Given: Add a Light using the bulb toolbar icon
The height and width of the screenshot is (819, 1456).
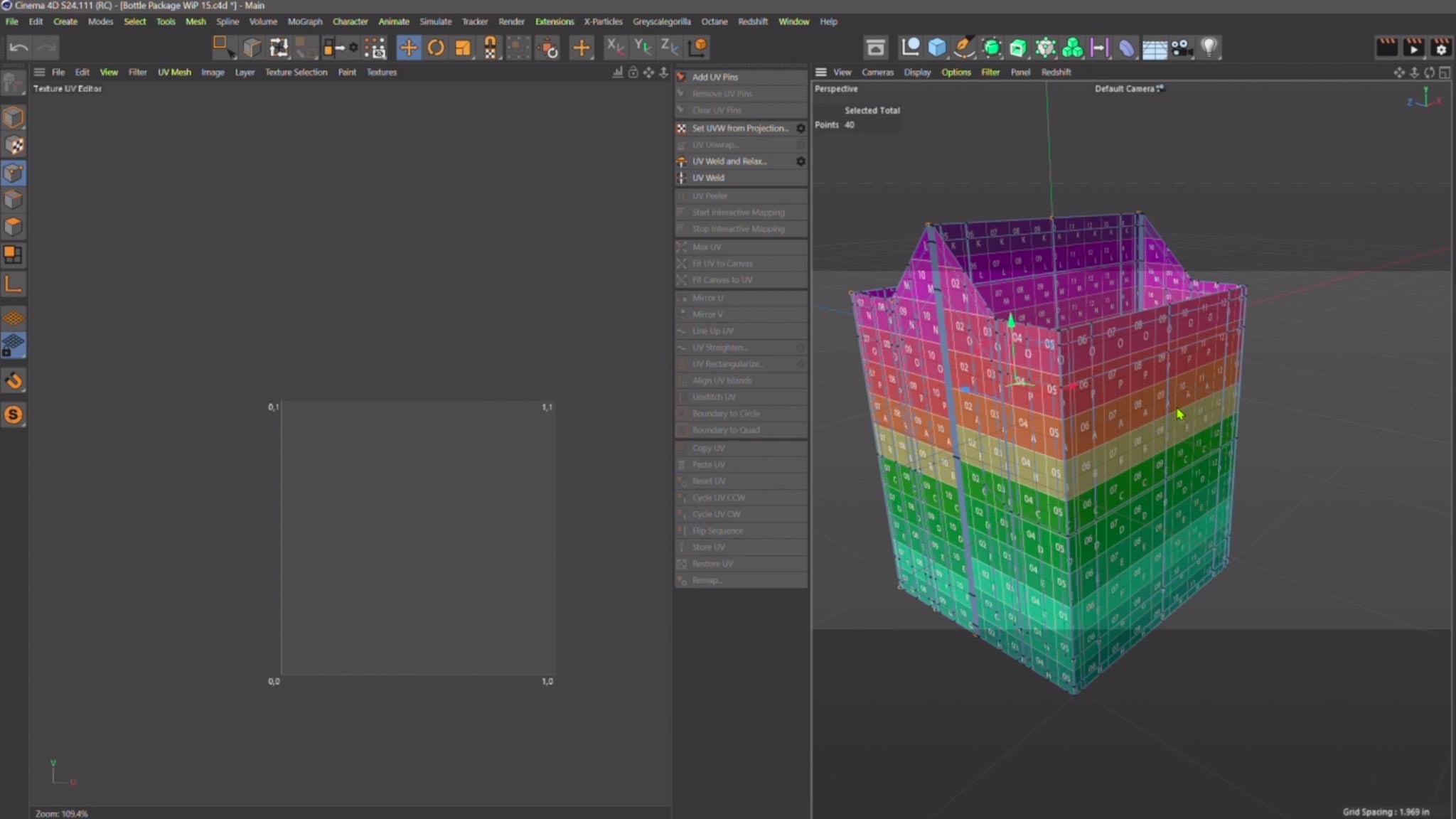Looking at the screenshot, I should click(1207, 47).
